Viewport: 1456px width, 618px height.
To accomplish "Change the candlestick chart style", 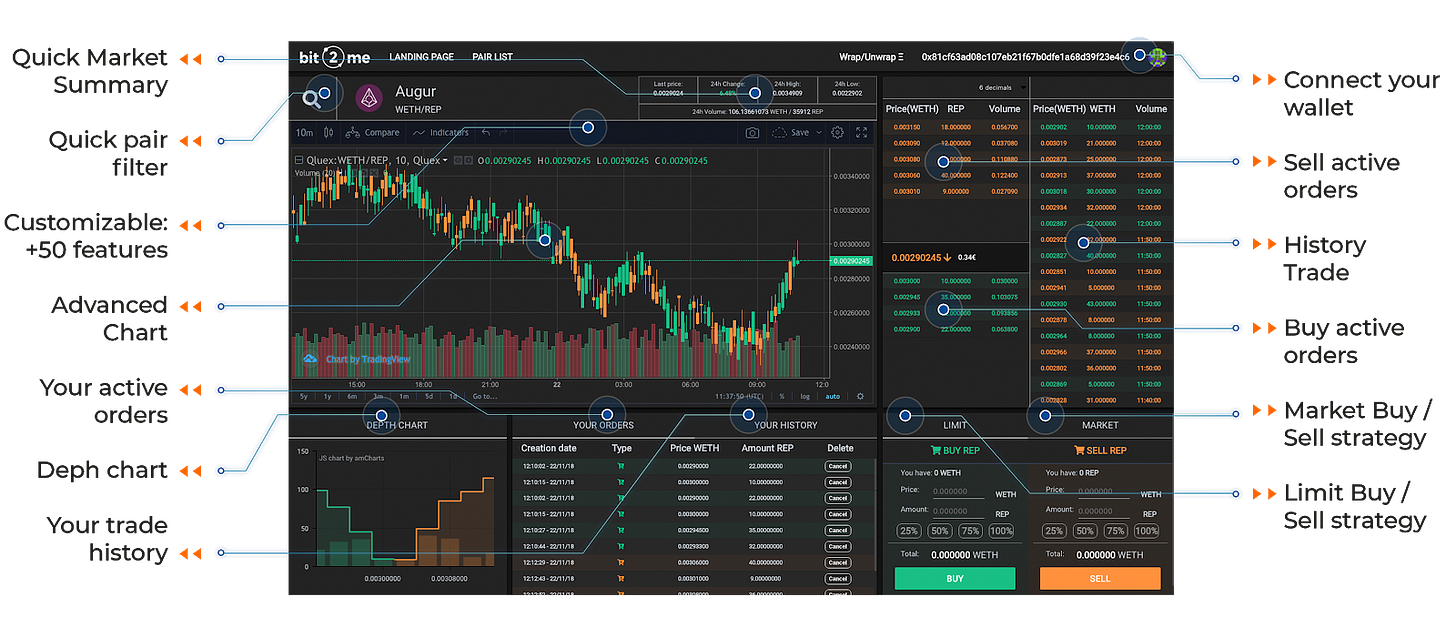I will pos(330,132).
